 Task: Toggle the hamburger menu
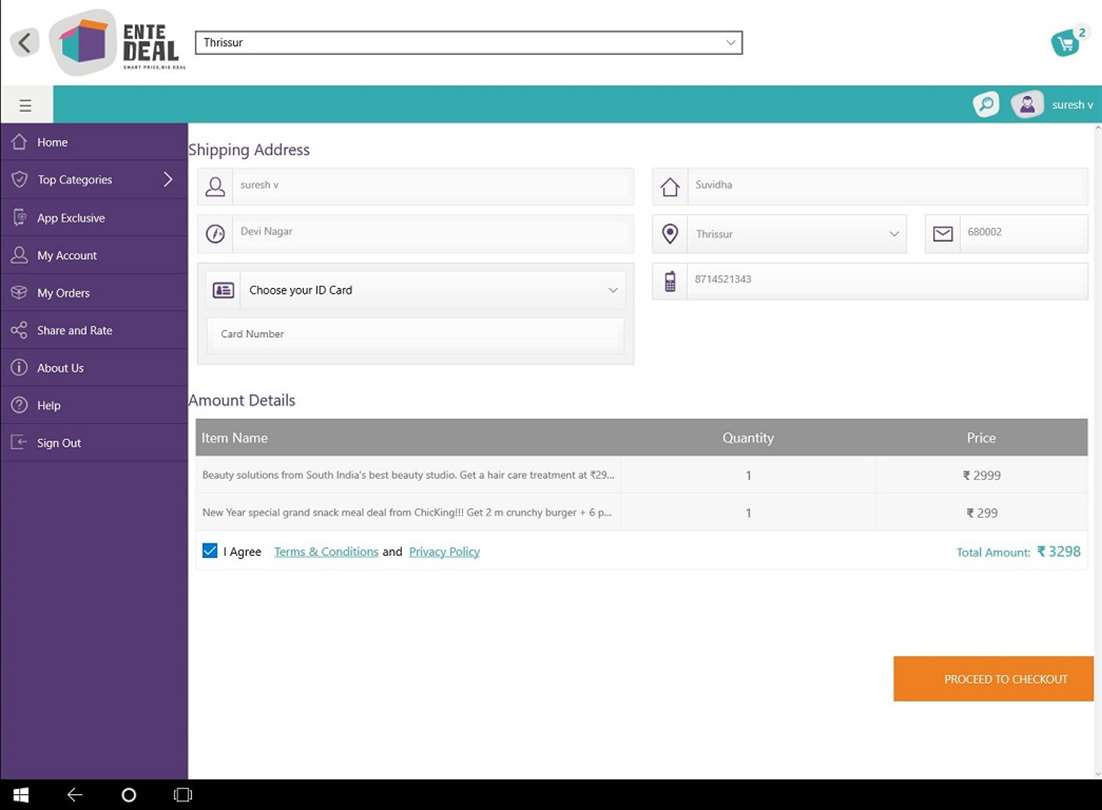[25, 105]
